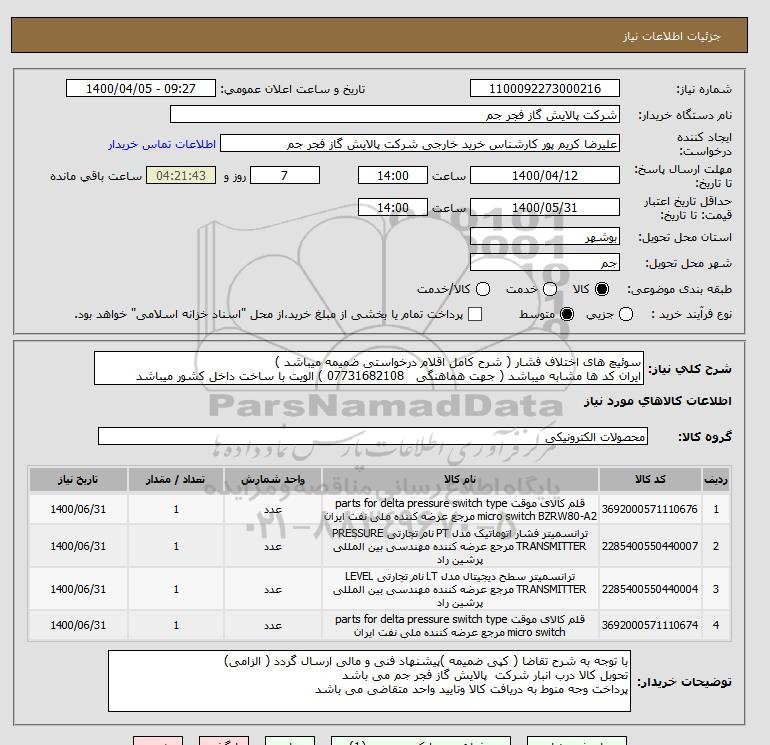Click the need date in row 3
770x745 pixels.
(78, 589)
